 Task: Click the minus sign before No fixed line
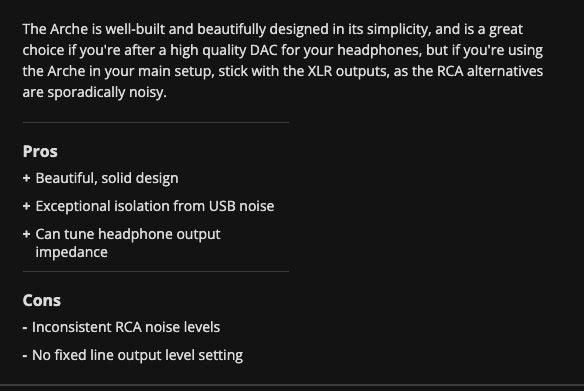click(x=25, y=356)
